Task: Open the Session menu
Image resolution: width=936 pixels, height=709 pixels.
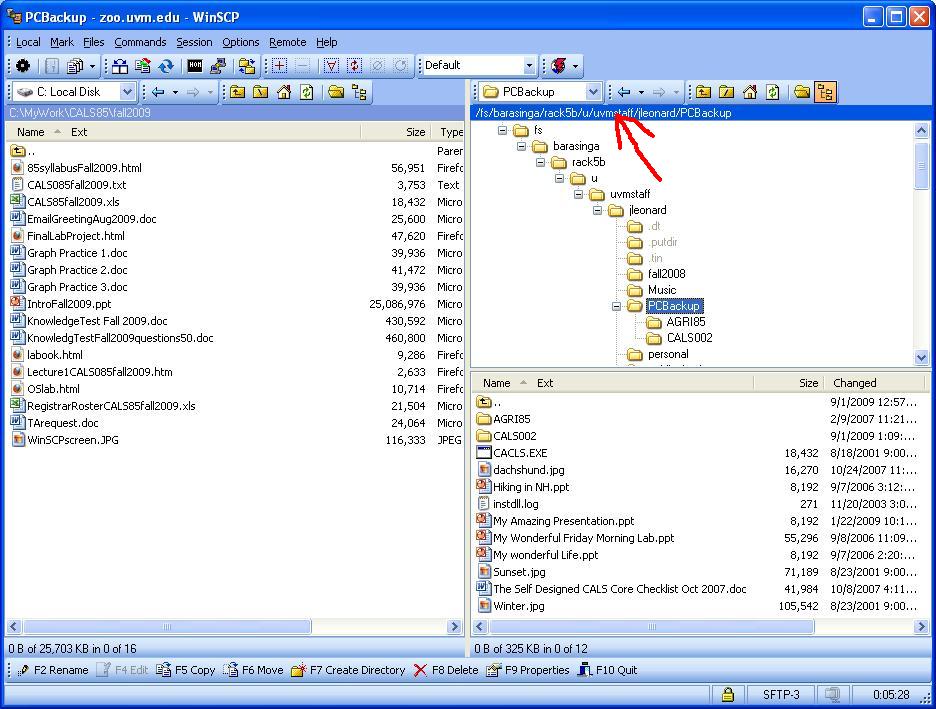Action: click(194, 42)
